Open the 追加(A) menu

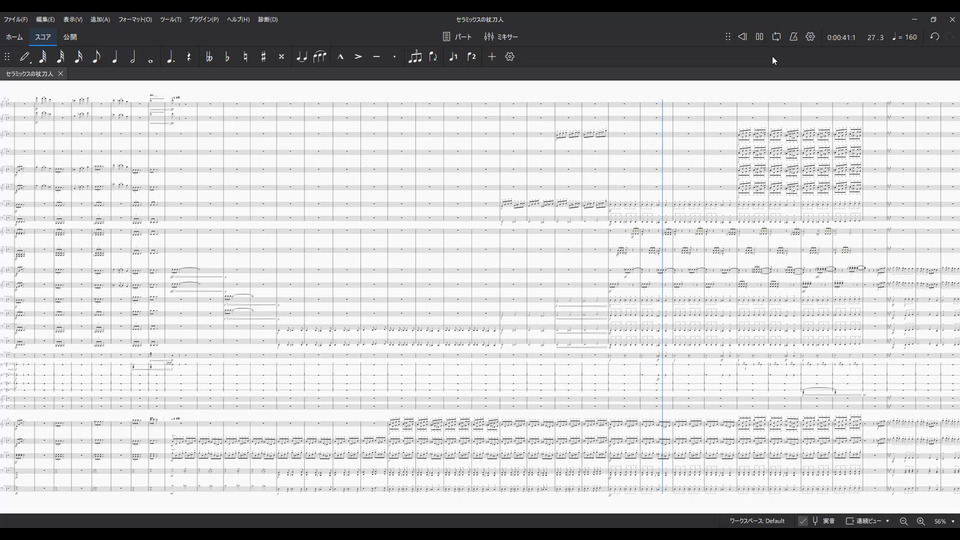[x=100, y=20]
